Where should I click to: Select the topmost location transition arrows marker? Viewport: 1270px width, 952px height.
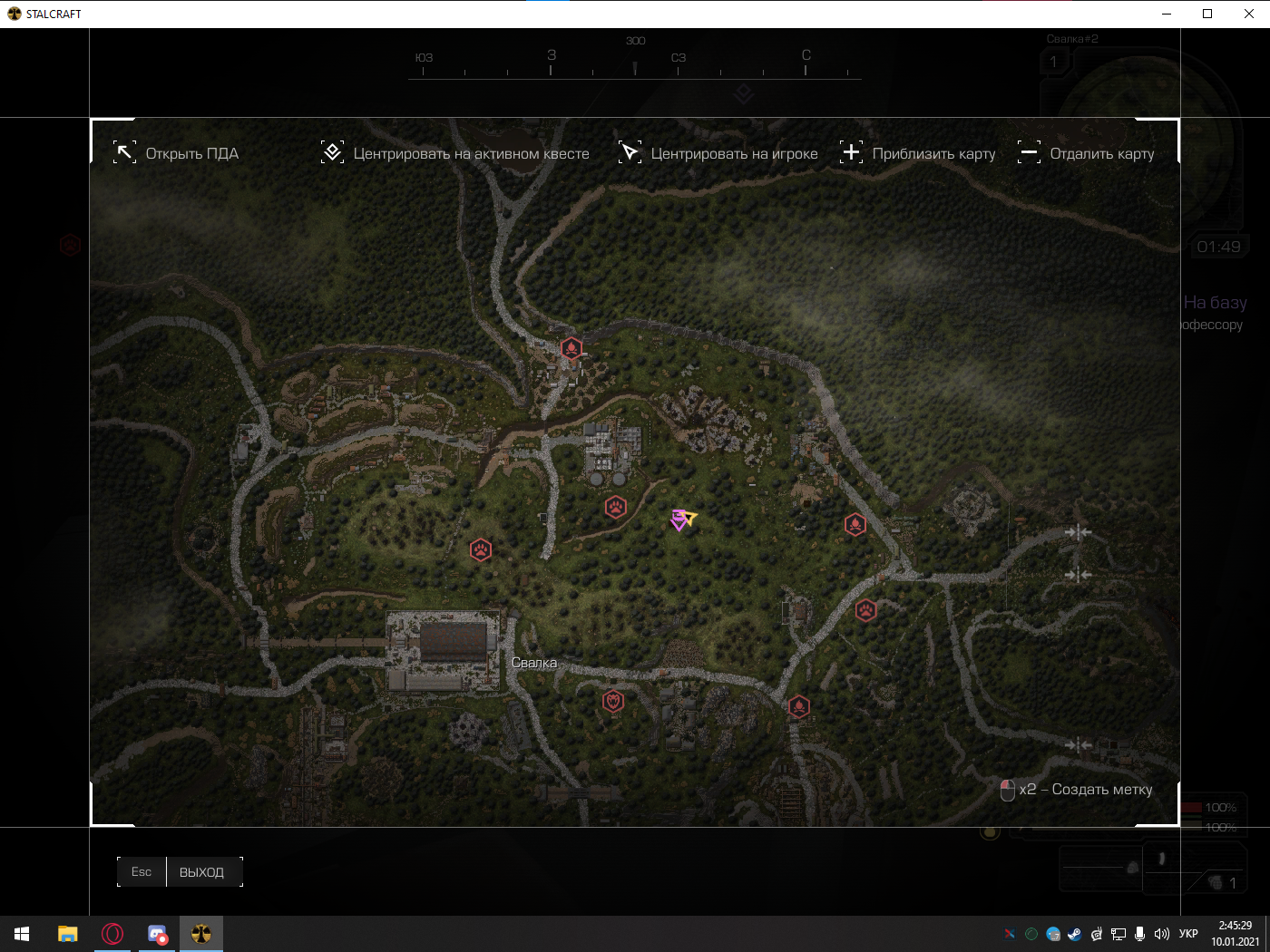[1078, 532]
